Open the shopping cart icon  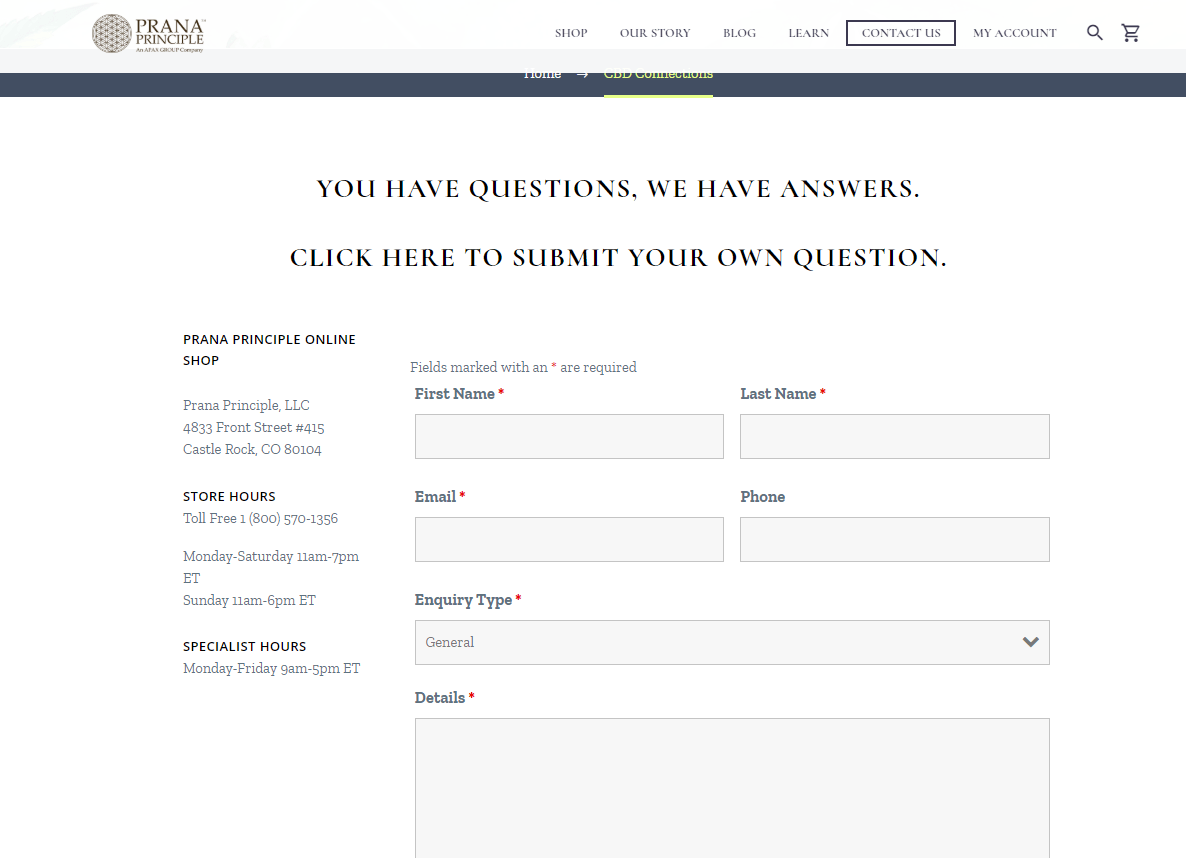coord(1131,33)
